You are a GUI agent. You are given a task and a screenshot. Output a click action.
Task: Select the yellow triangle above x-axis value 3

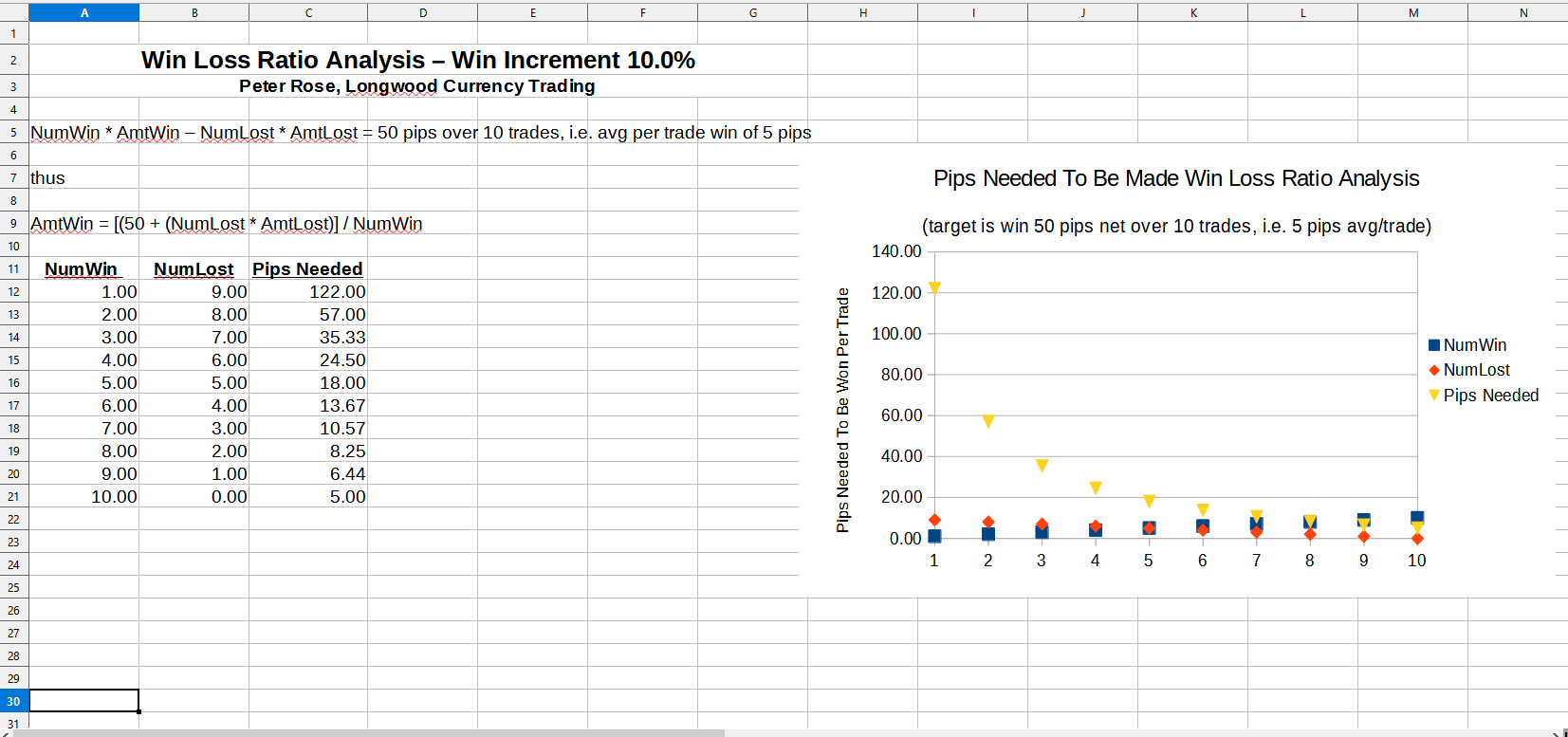(x=1042, y=465)
